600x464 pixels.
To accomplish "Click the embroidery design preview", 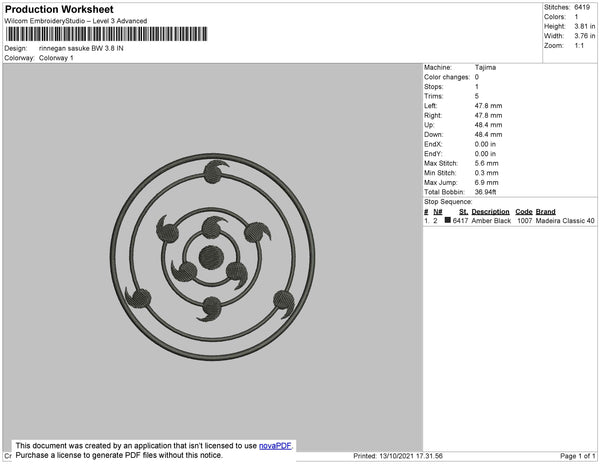I will 212,257.
